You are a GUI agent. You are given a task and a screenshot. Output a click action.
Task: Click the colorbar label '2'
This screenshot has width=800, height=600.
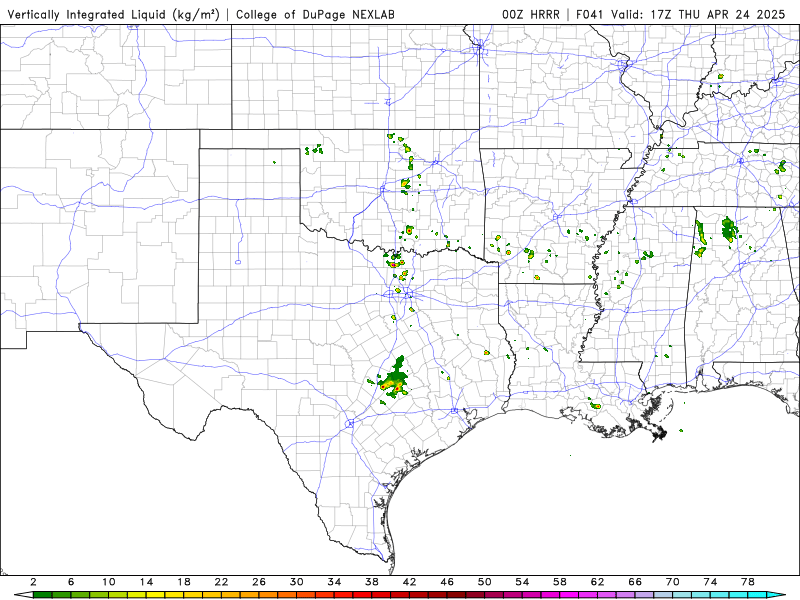point(33,582)
